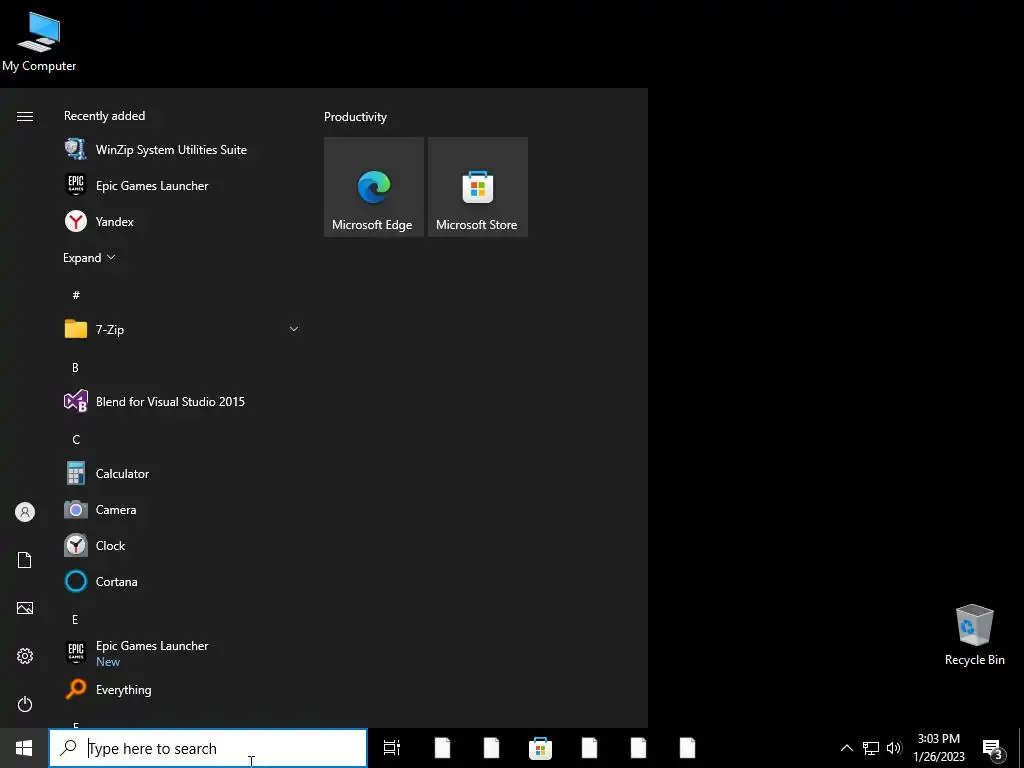Screen dimensions: 1024x768
Task: Expand the 7-Zip folder chevron
Action: pos(294,329)
